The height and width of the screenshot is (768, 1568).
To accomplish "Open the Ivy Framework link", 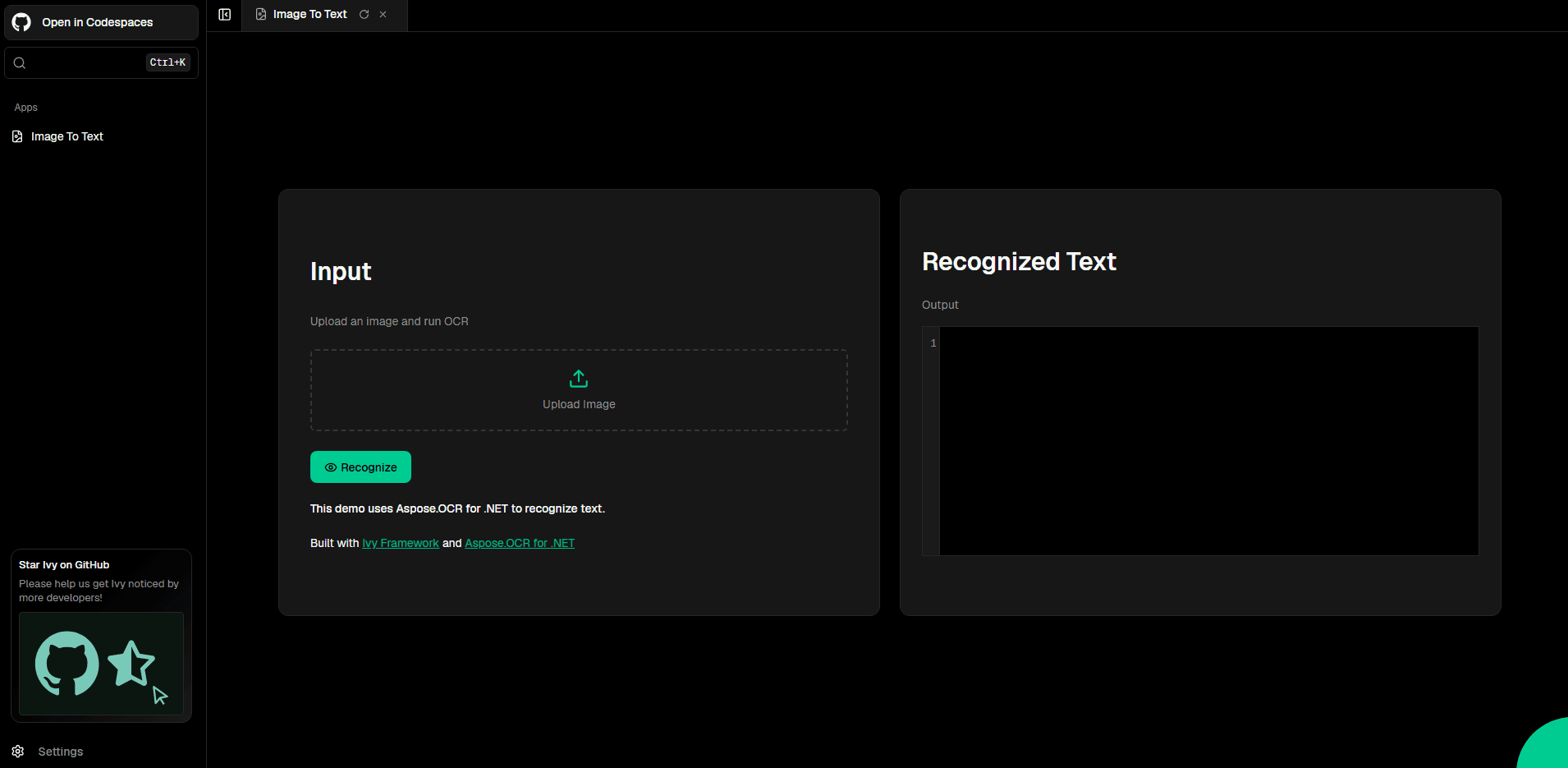I will point(400,543).
